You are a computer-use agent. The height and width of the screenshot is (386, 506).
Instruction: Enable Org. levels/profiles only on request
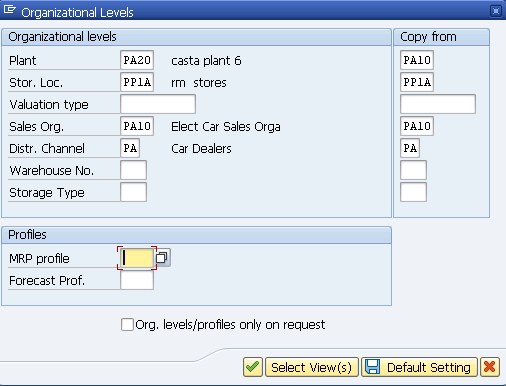[x=127, y=324]
